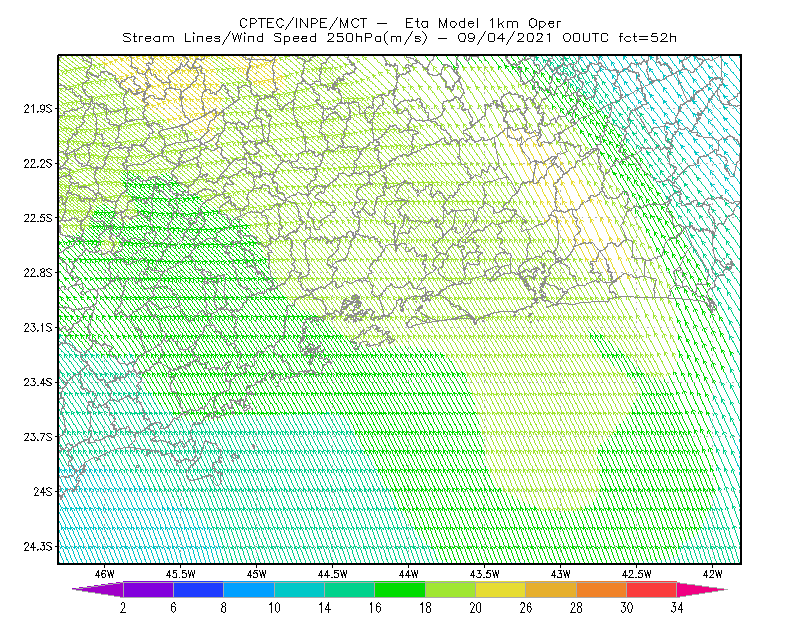The height and width of the screenshot is (618, 800).
Task: Click the 24.3S latitude axis label
Action: (38, 547)
